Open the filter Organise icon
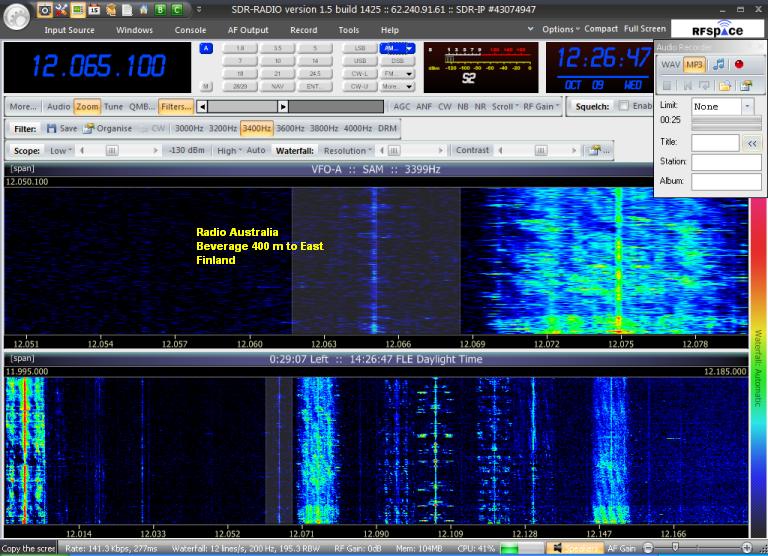The height and width of the screenshot is (556, 768). (89, 128)
